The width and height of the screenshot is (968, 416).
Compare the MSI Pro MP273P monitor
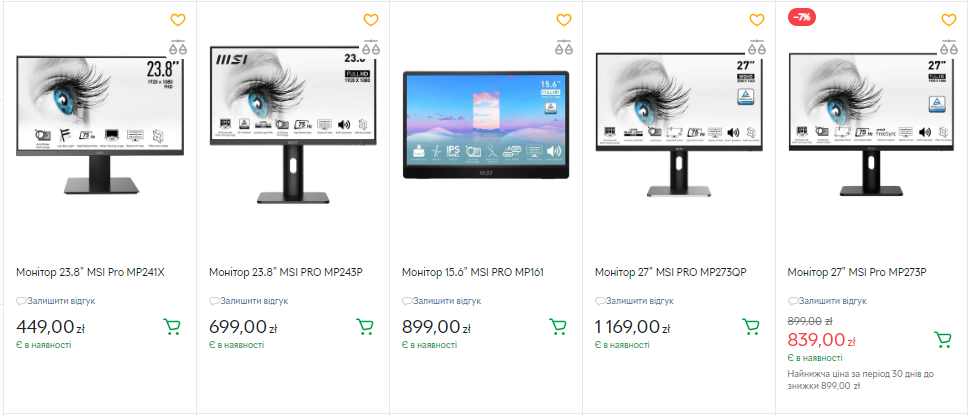949,47
